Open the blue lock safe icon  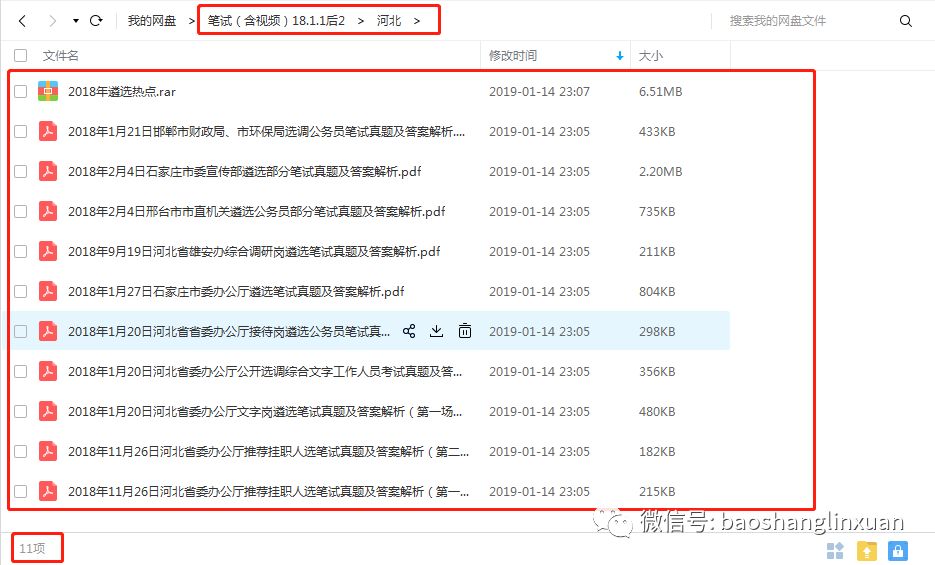pos(898,551)
